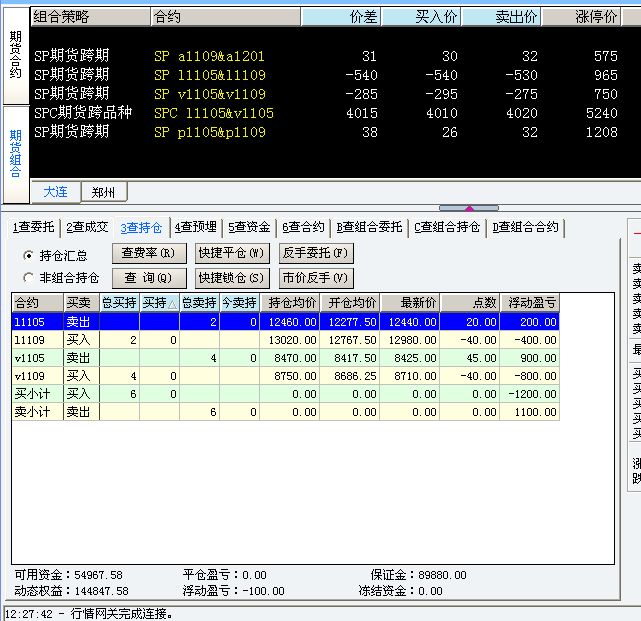Sort positions by 浮动盈亏 column header
The height and width of the screenshot is (621, 641).
pyautogui.click(x=530, y=303)
